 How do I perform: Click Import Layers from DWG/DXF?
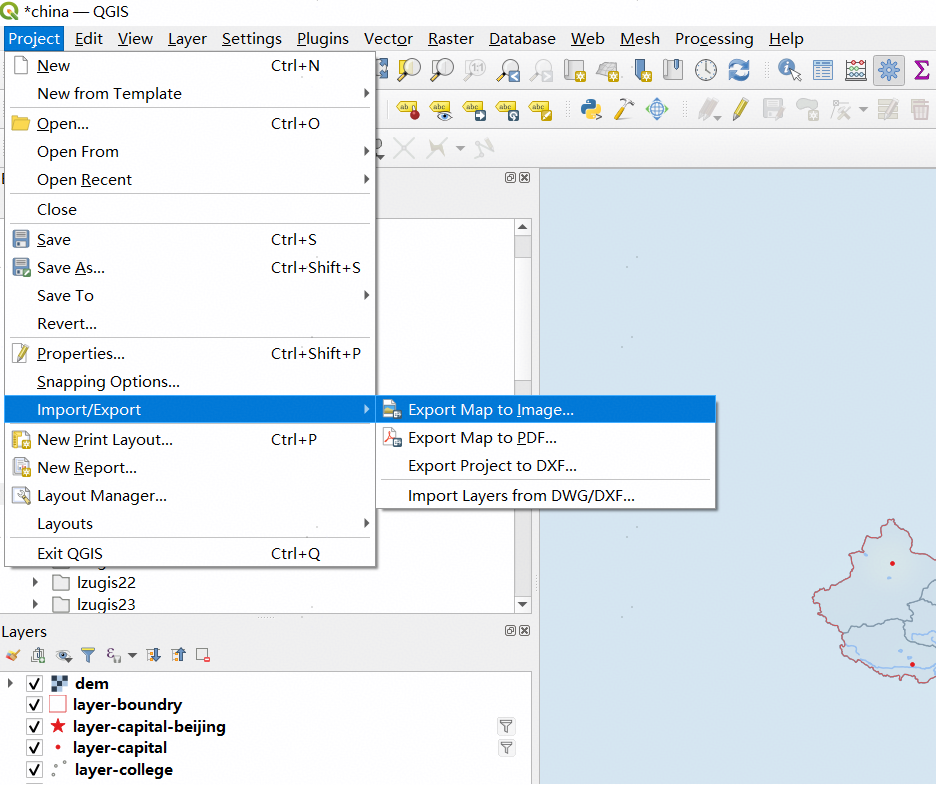tap(521, 495)
